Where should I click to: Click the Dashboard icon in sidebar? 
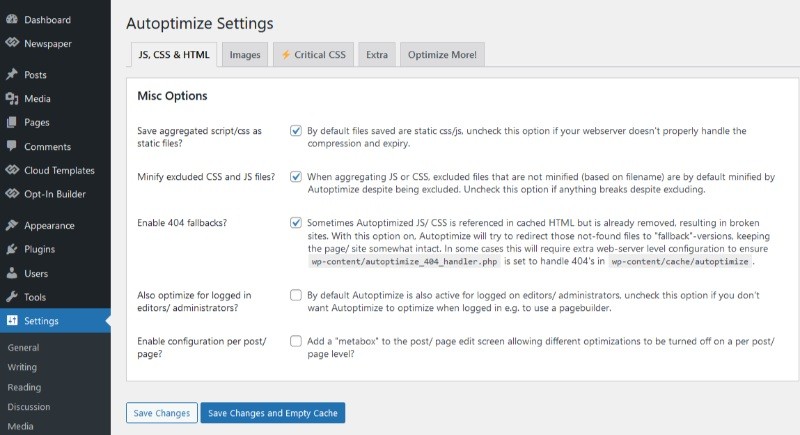(11, 19)
